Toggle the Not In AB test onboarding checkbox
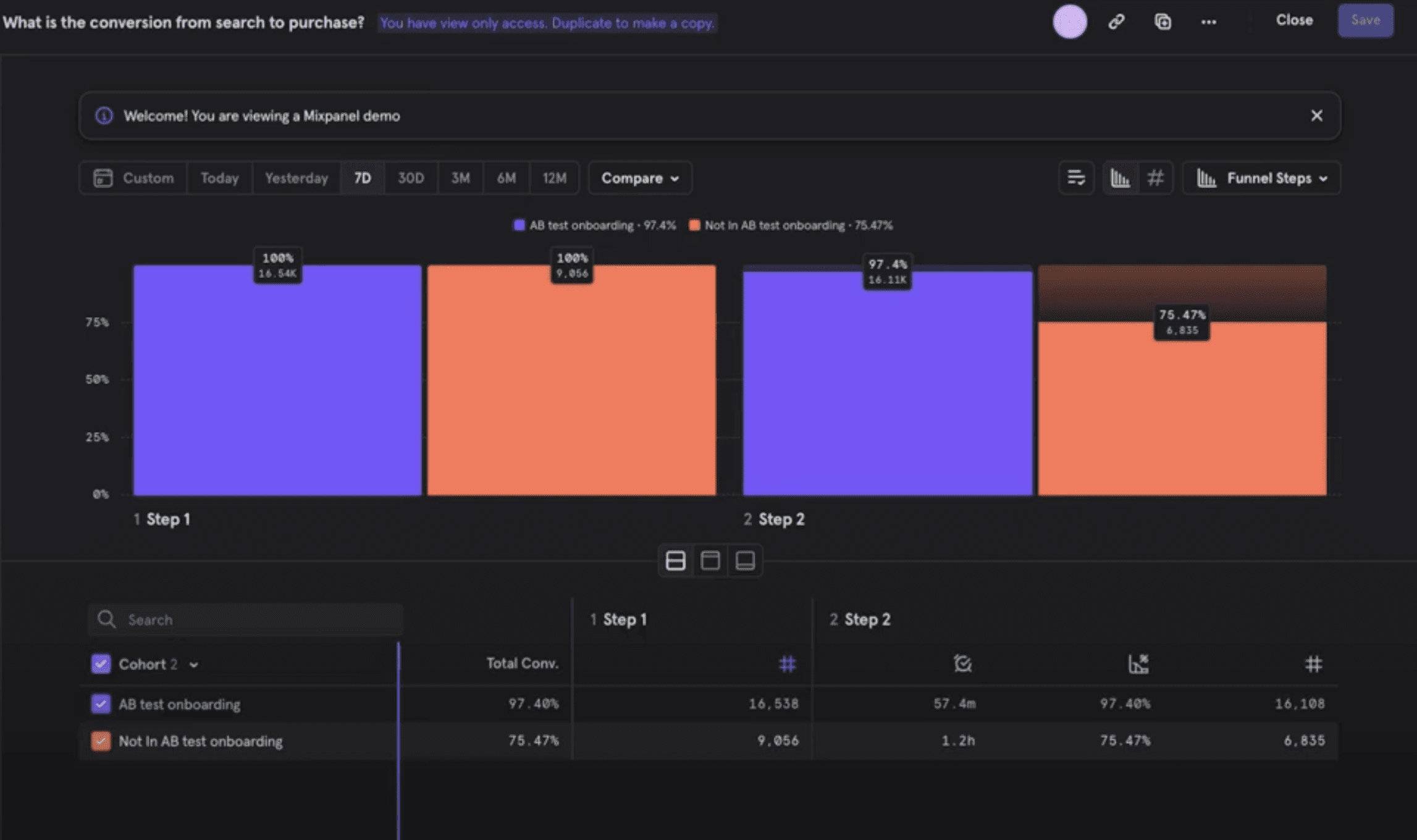The height and width of the screenshot is (840, 1417). 99,740
